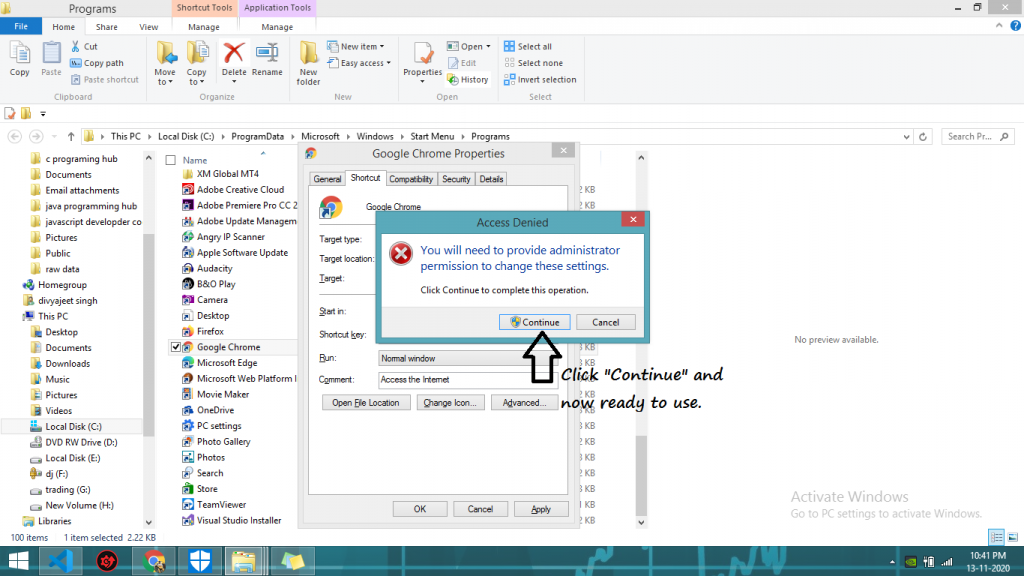Click the File Explorer taskbar icon

244,561
